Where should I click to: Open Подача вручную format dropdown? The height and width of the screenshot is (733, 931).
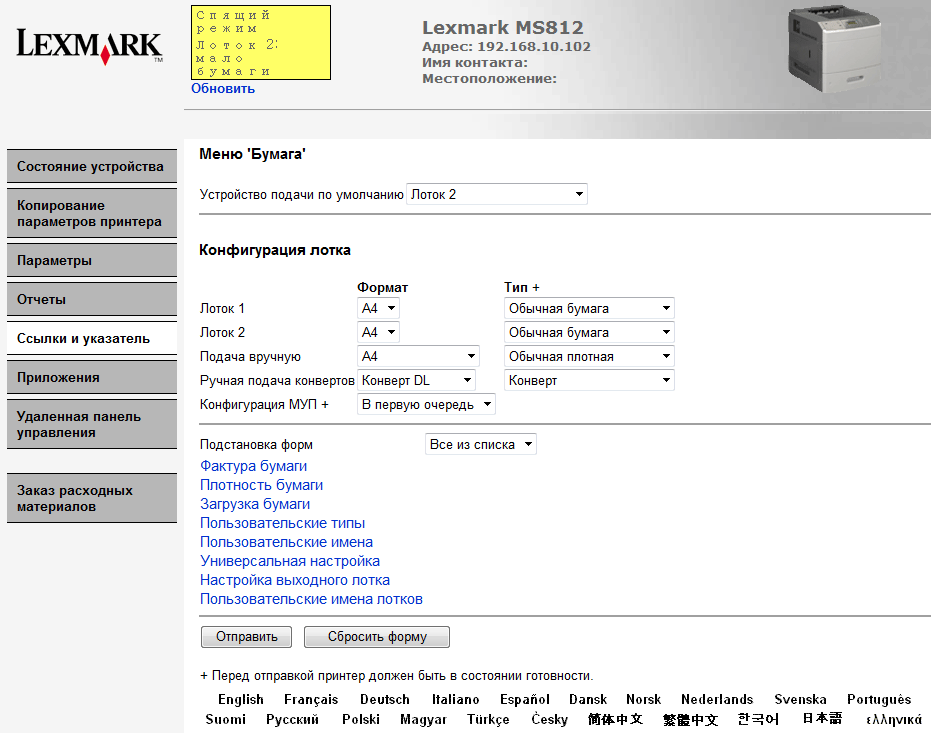[x=418, y=356]
